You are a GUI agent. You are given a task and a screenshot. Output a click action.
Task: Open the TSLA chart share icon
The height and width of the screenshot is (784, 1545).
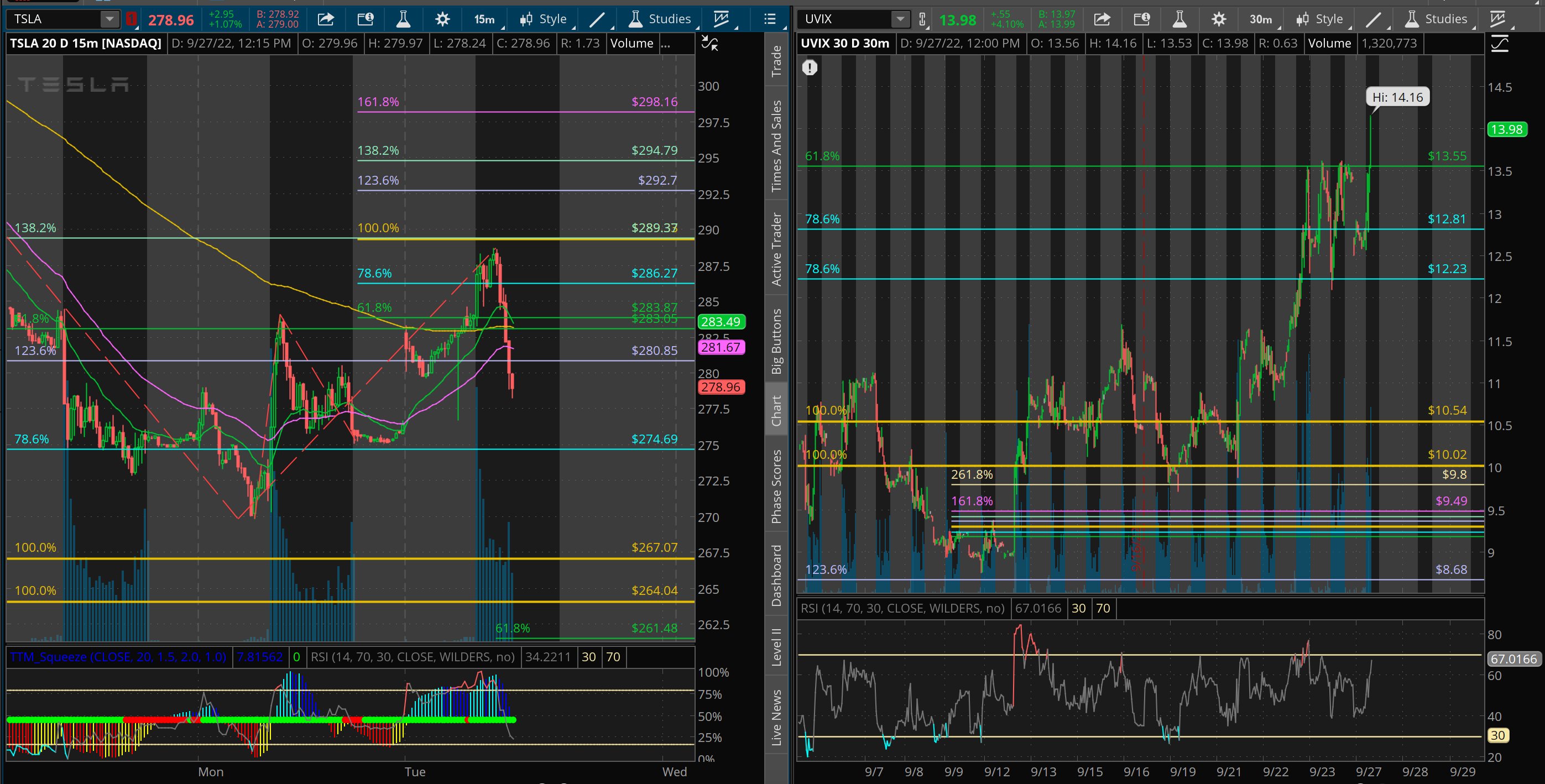click(x=326, y=19)
